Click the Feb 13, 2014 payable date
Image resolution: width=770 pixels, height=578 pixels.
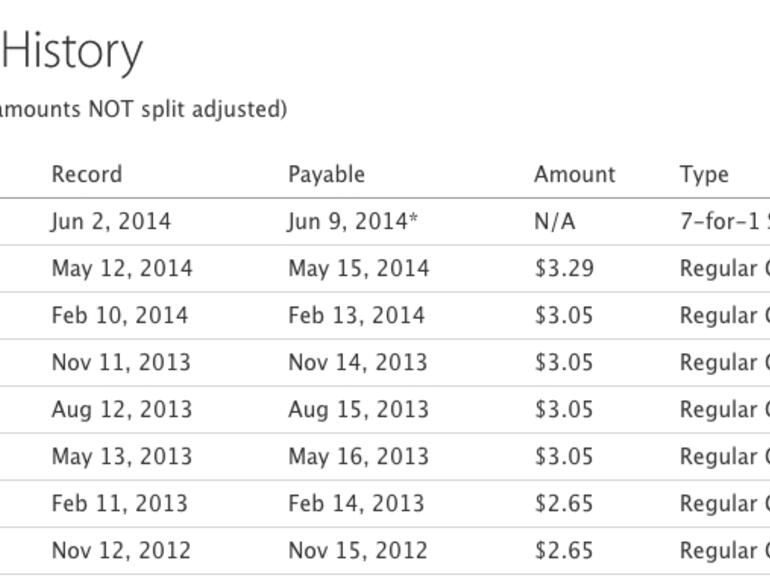pos(356,315)
